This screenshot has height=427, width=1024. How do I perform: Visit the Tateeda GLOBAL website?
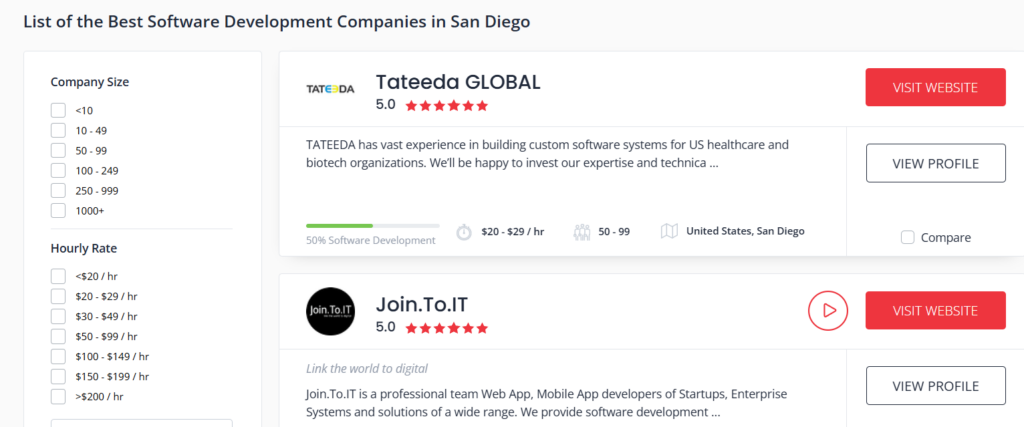[935, 87]
